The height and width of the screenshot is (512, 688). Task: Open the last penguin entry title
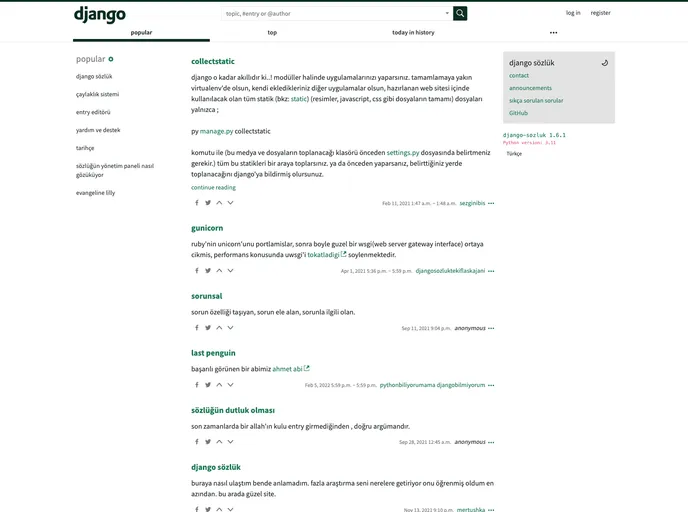(x=213, y=353)
